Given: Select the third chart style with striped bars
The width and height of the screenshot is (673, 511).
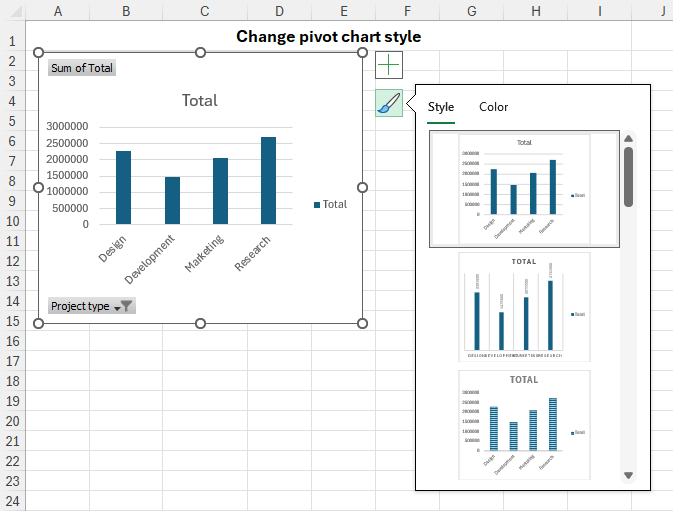Looking at the screenshot, I should coord(524,425).
